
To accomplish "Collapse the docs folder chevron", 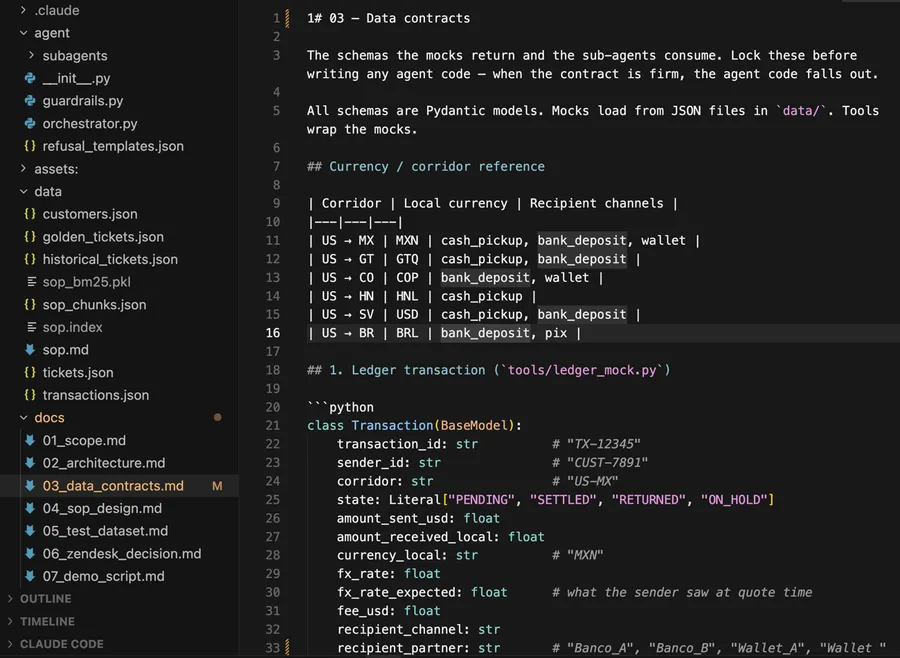I will [x=24, y=417].
